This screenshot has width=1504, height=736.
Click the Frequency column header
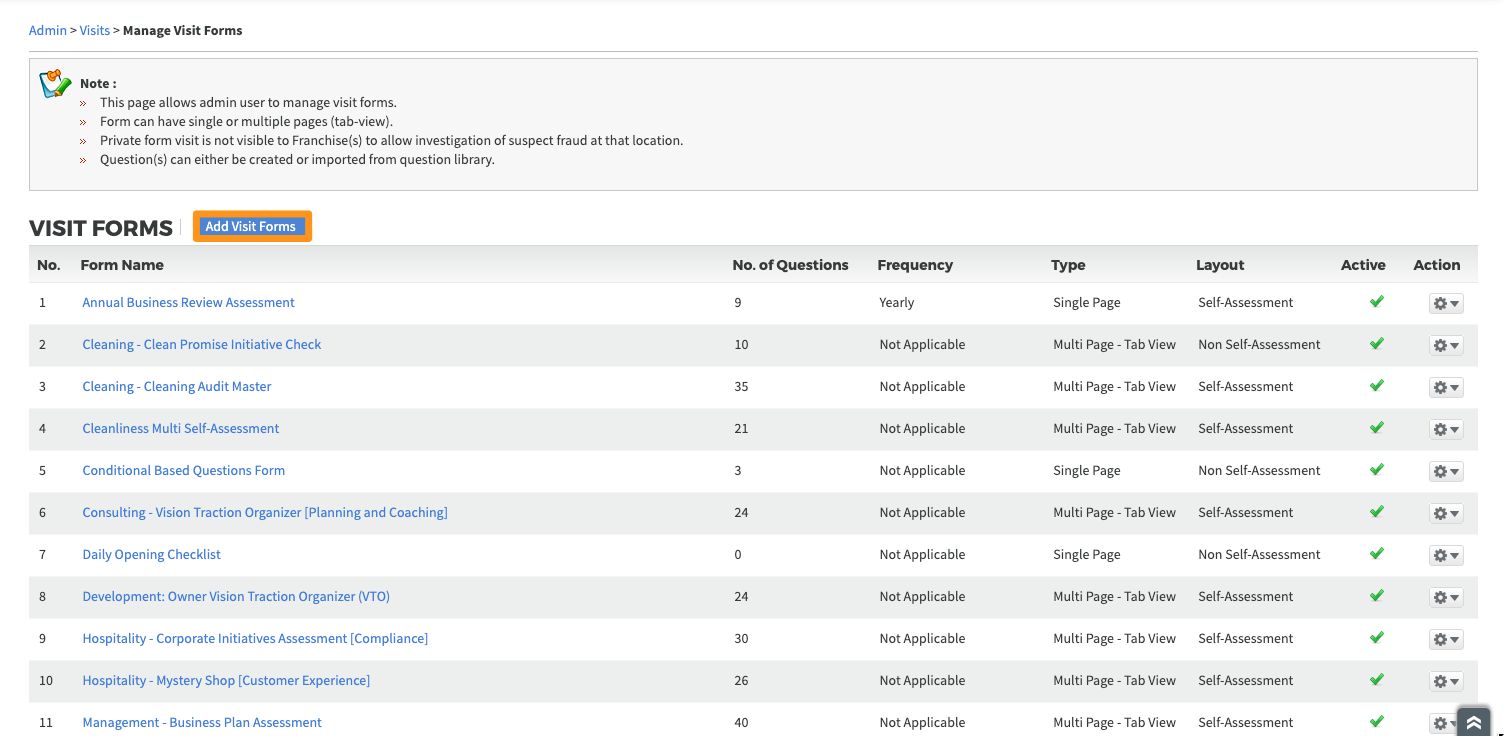[915, 265]
